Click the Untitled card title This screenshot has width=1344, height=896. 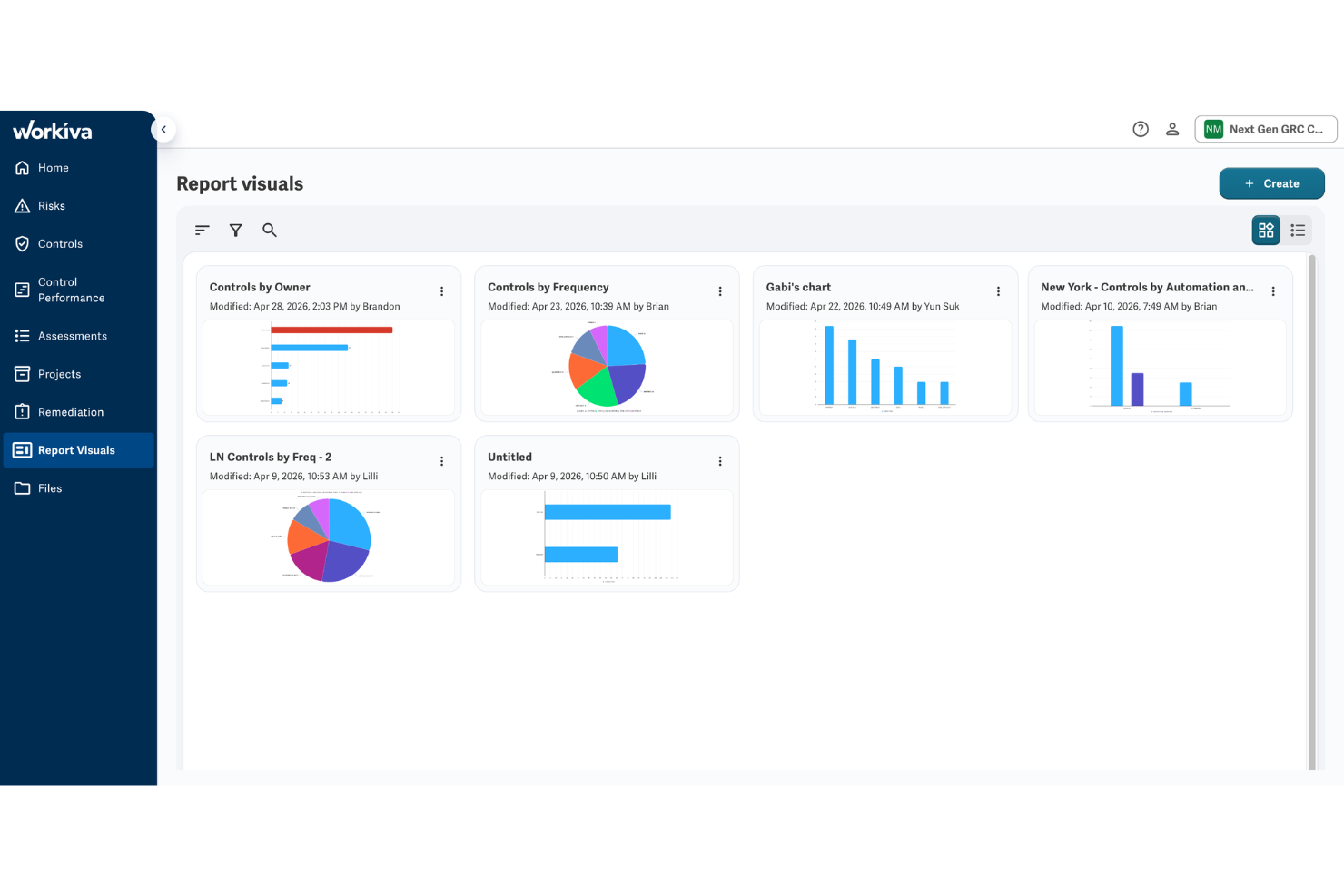(509, 457)
